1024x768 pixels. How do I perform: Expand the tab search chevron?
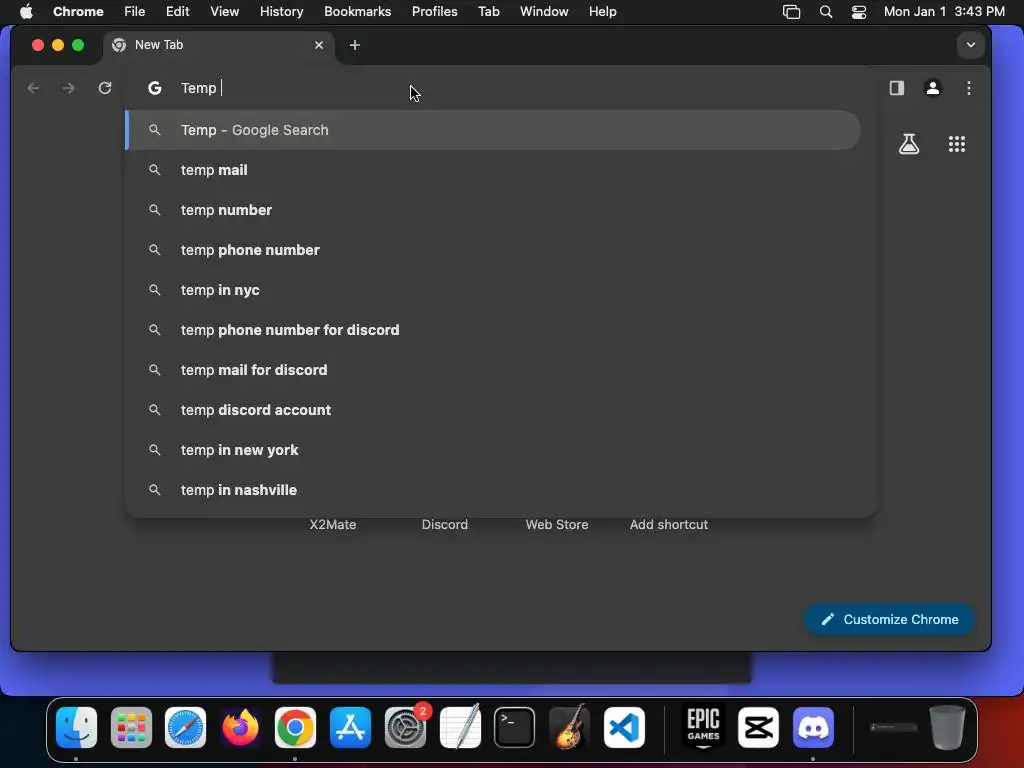coord(970,45)
